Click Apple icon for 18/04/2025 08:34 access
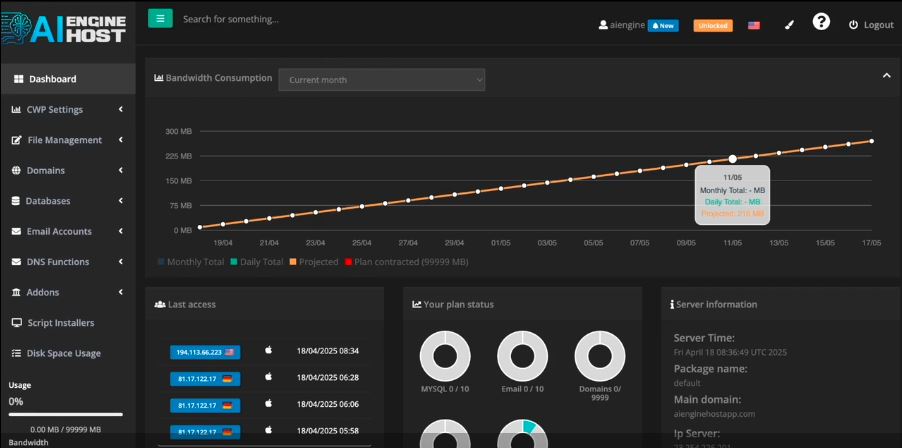 click(x=268, y=350)
